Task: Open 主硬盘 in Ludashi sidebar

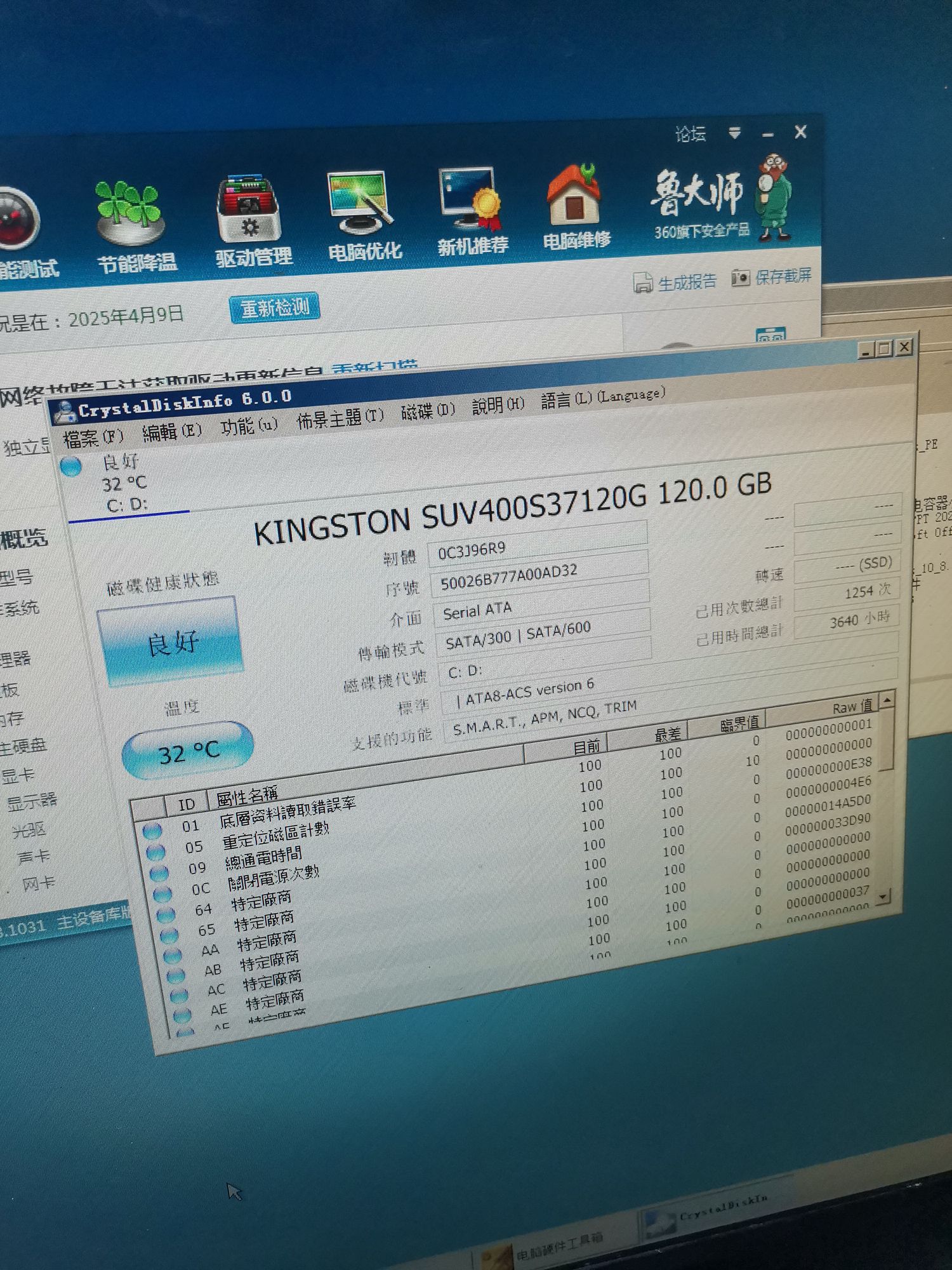Action: [x=23, y=746]
